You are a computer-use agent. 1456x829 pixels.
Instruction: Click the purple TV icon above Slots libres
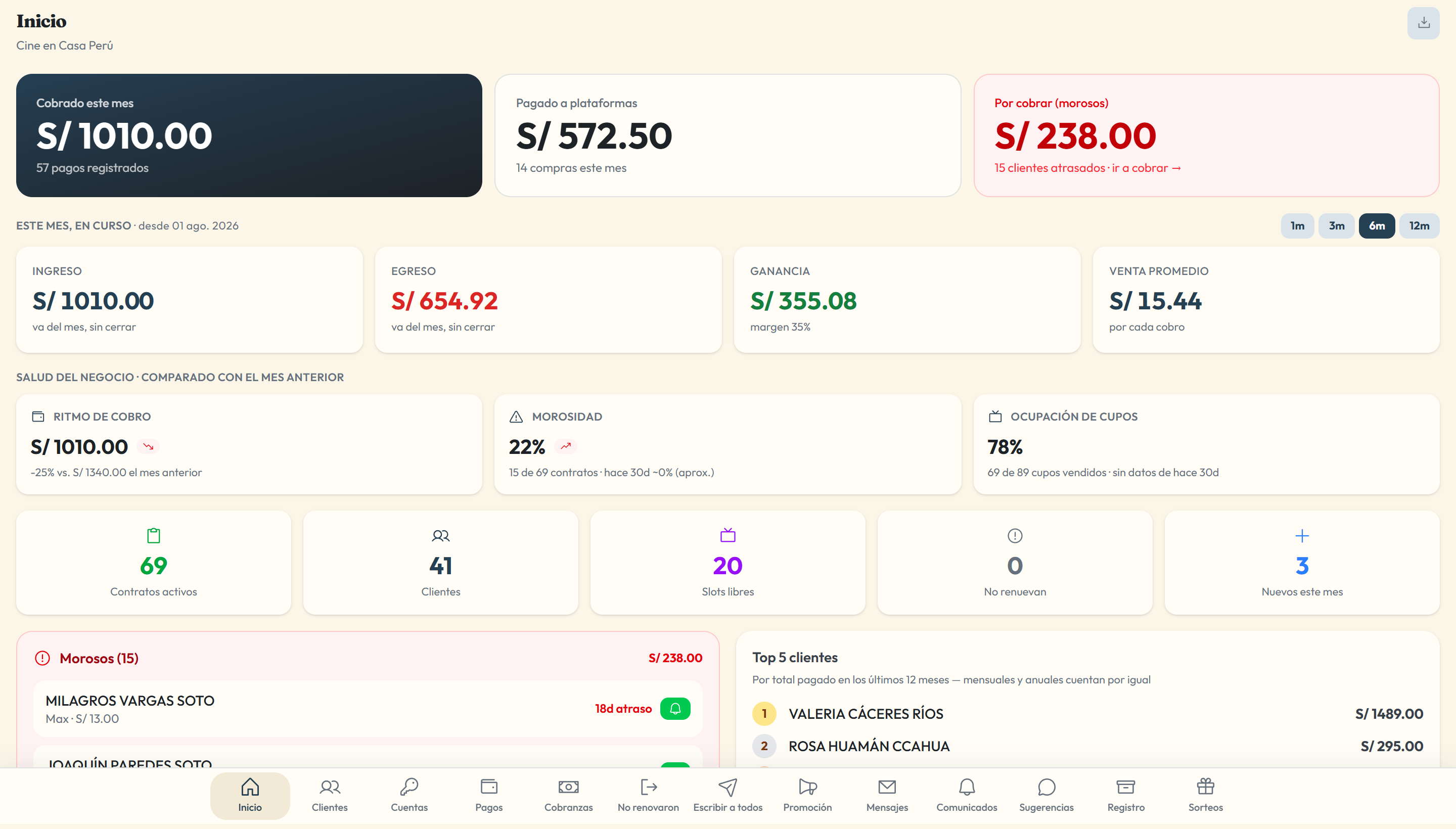coord(727,536)
